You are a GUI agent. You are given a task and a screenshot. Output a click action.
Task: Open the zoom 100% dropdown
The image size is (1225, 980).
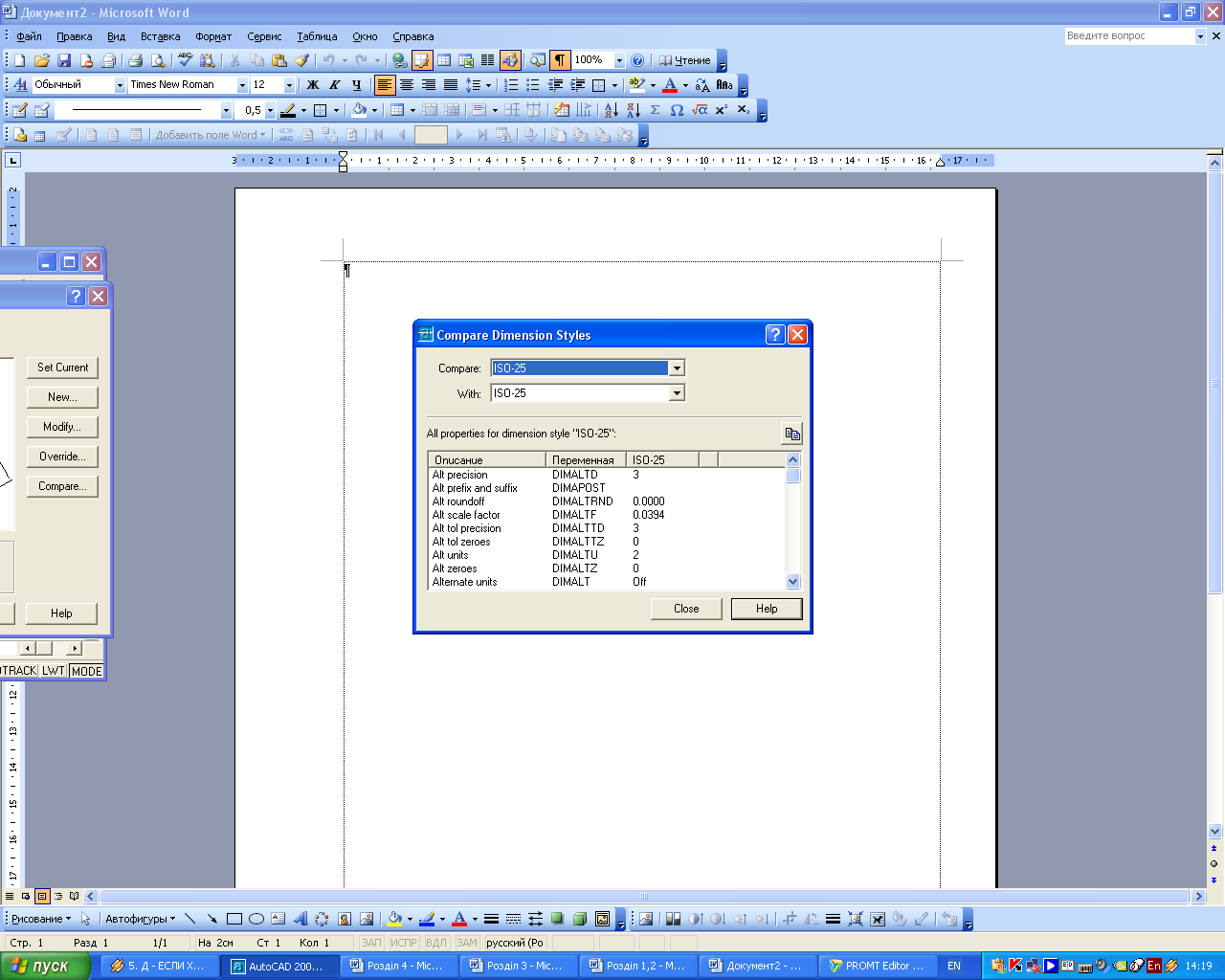click(619, 60)
